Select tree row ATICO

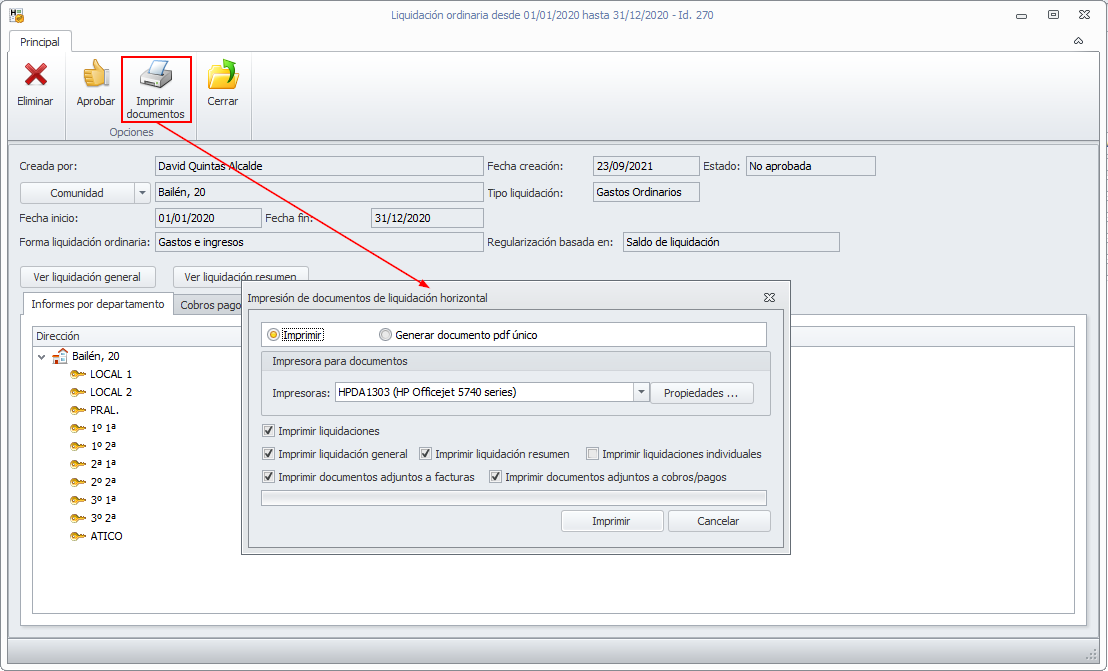click(x=106, y=536)
